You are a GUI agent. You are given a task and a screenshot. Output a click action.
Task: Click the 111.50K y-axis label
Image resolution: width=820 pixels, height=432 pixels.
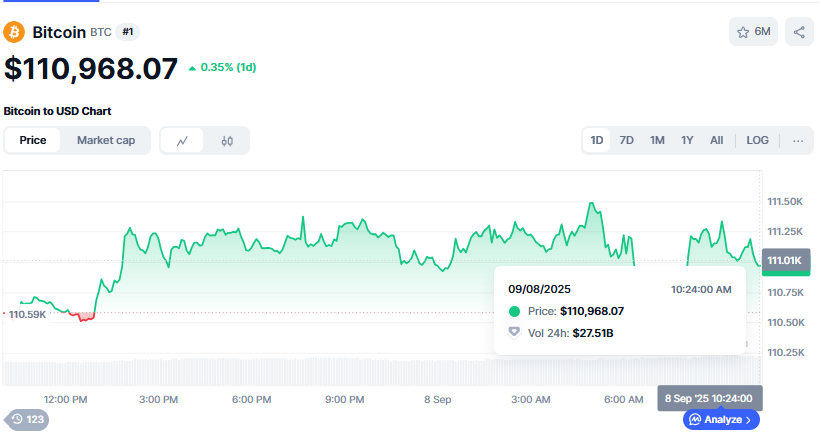785,201
